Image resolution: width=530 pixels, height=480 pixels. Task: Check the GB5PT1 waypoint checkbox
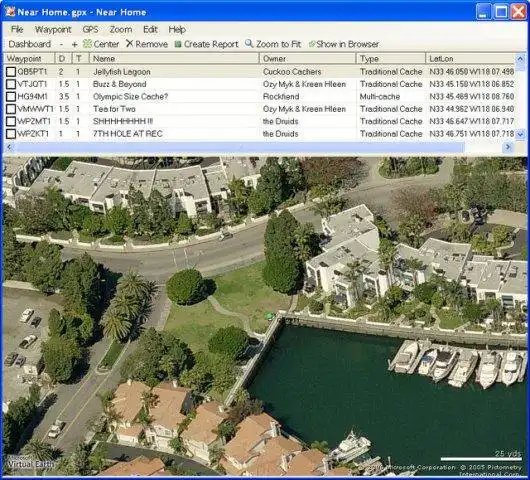click(11, 72)
